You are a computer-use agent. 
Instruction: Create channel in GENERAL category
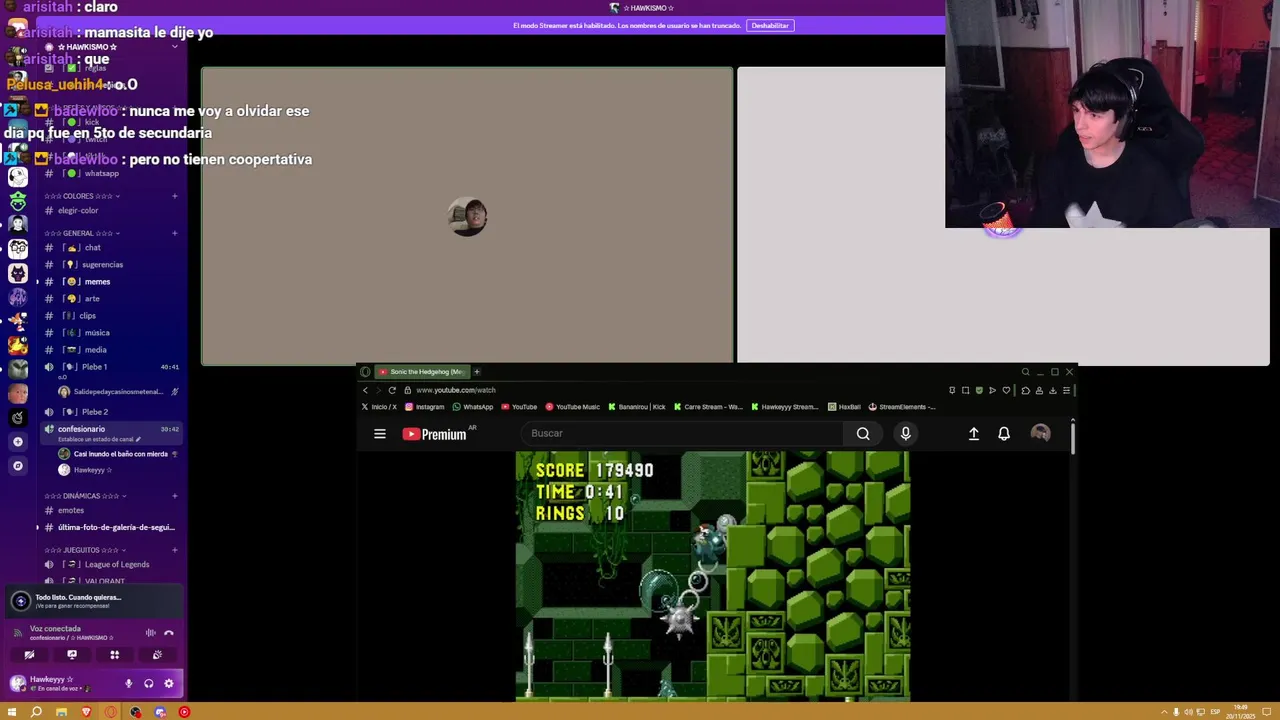point(174,233)
